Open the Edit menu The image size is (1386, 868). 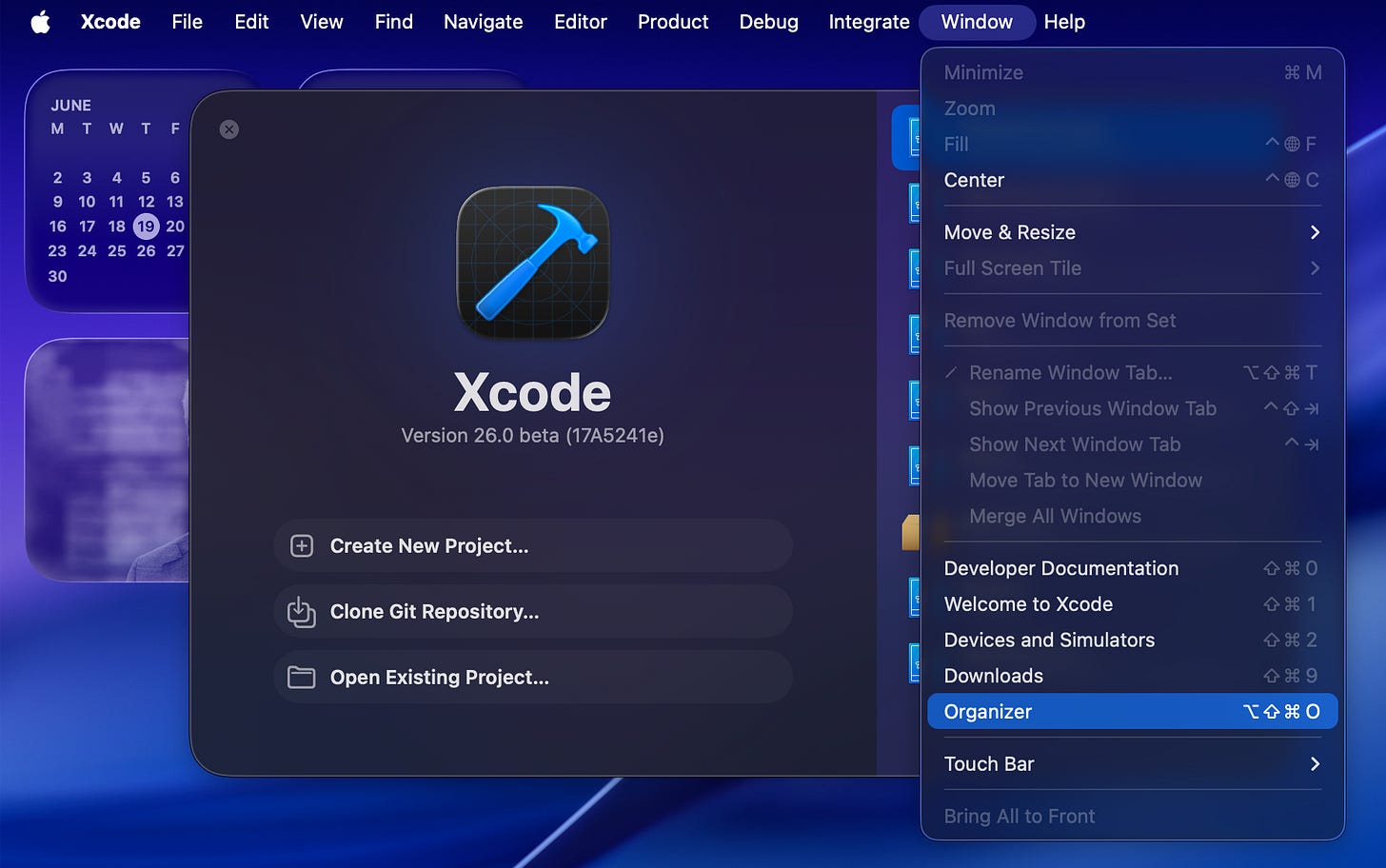tap(251, 22)
